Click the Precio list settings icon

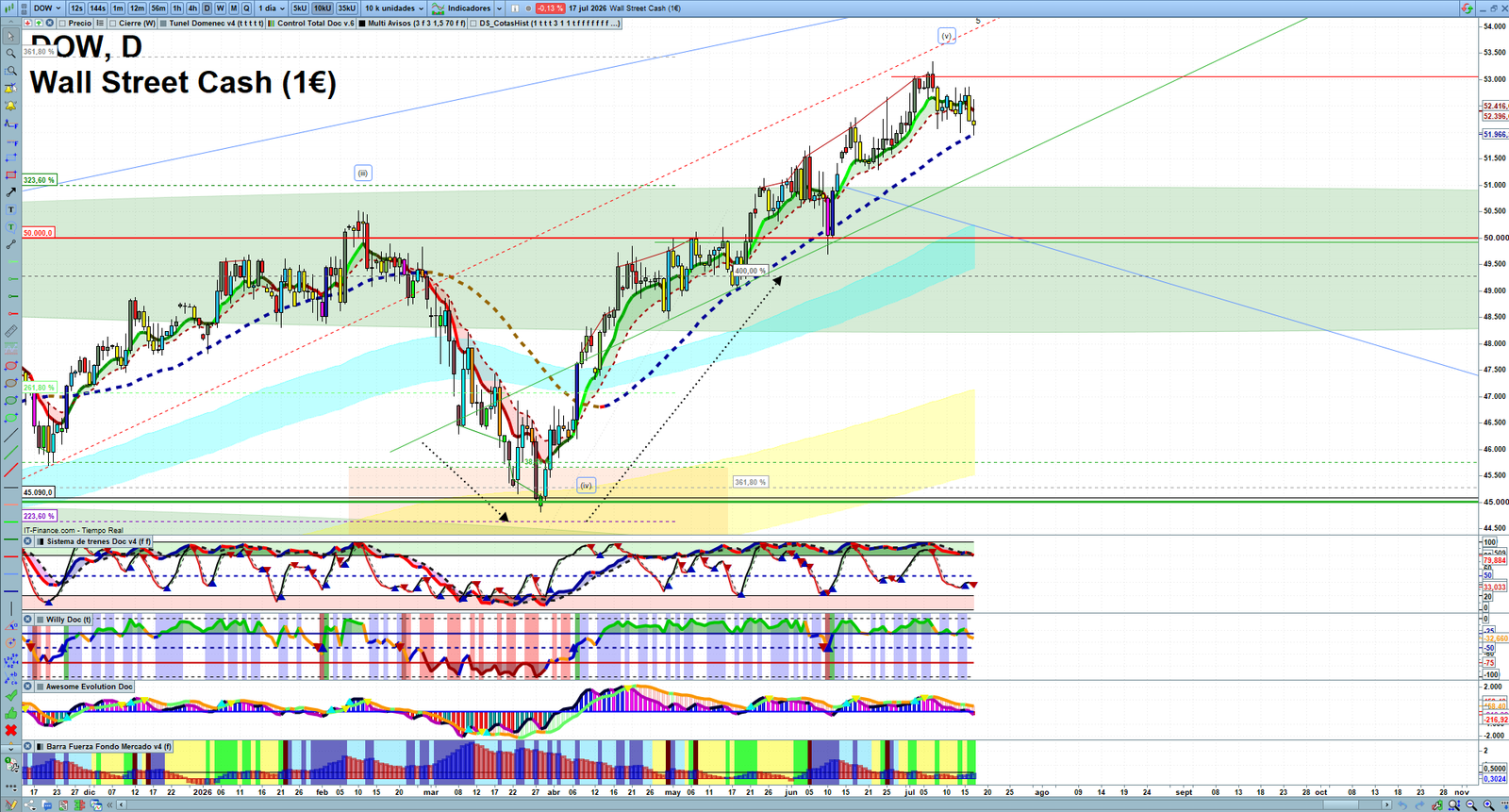point(100,24)
